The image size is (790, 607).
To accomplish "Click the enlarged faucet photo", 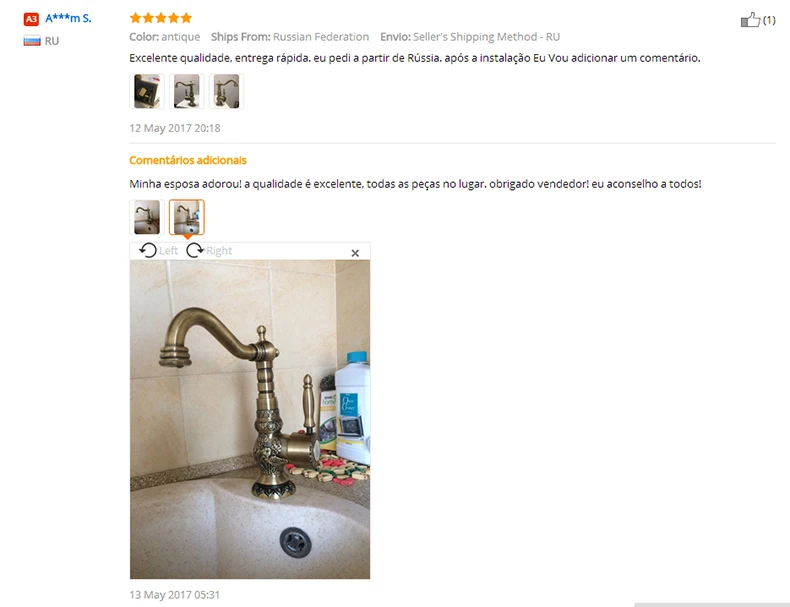I will click(250, 419).
